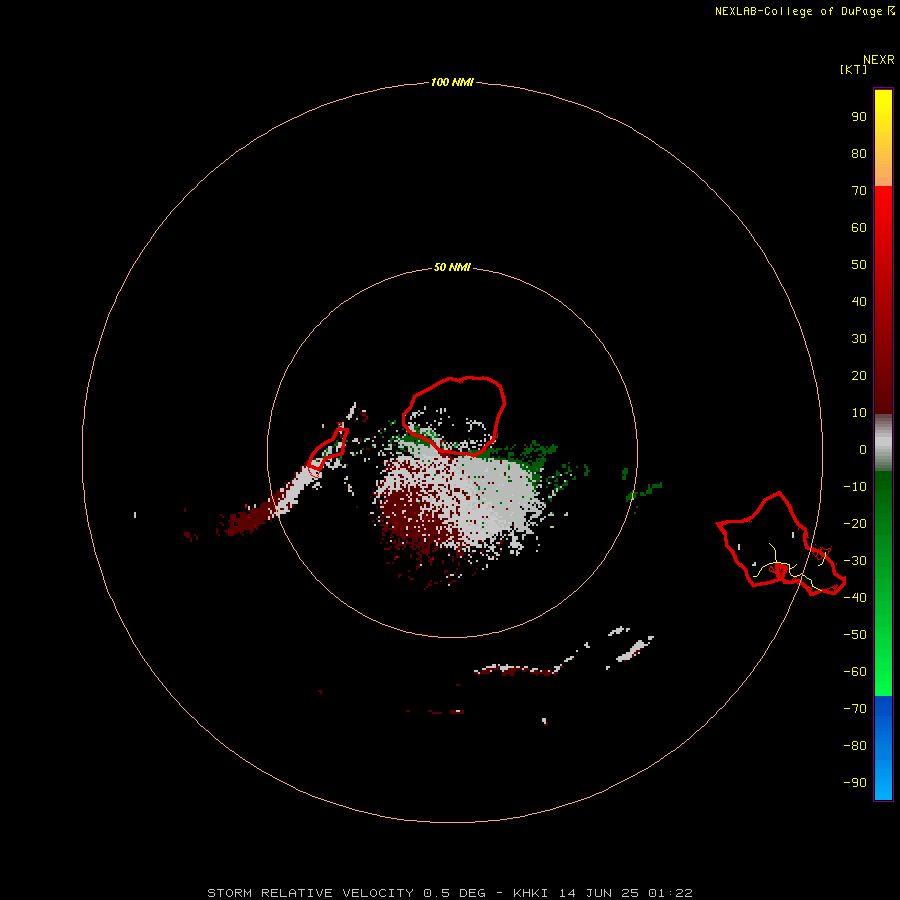
Task: Click the 10 value on the color scale
Action: coord(859,413)
